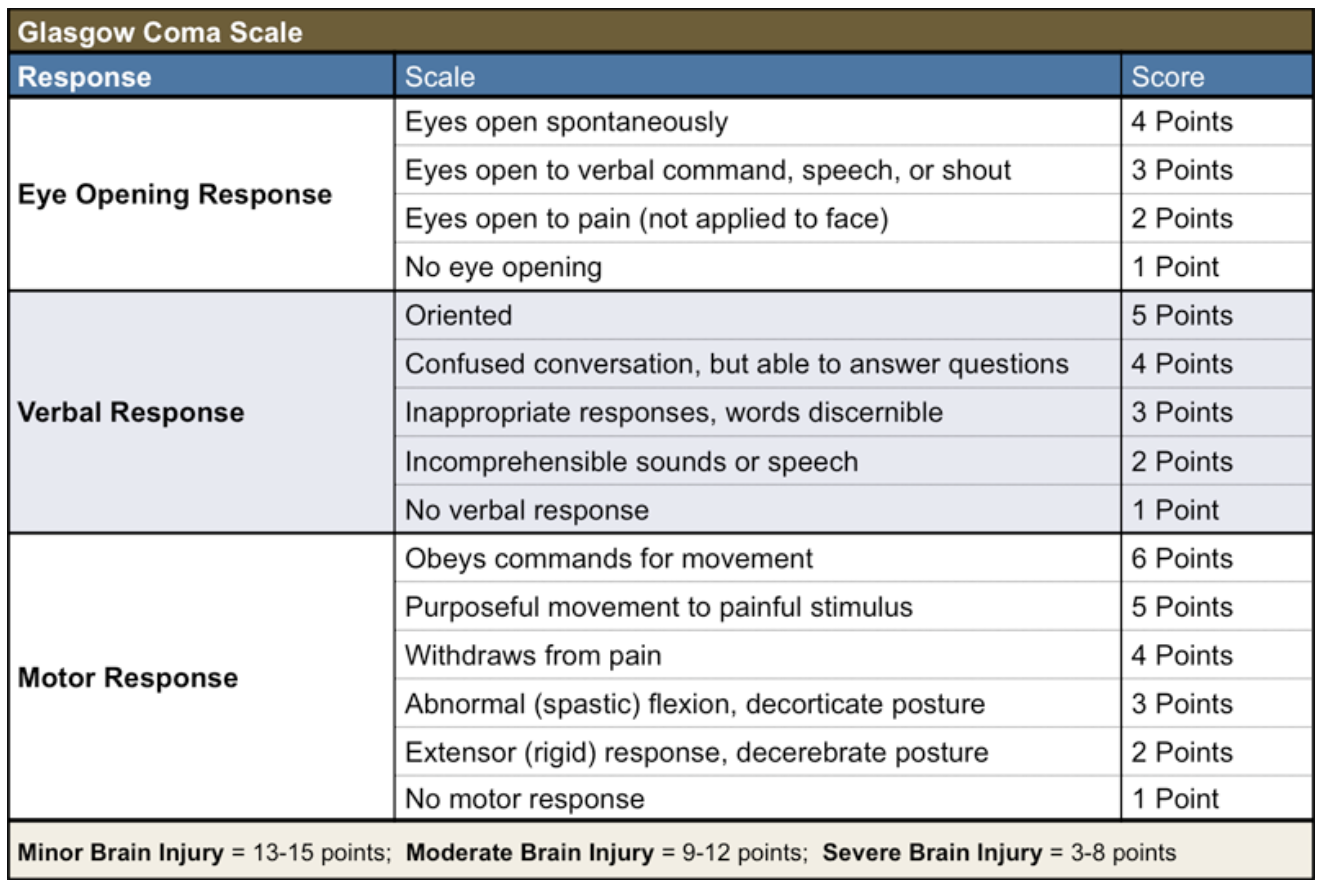
Task: Select the Severe Brain Injury footer text
Action: click(x=999, y=853)
